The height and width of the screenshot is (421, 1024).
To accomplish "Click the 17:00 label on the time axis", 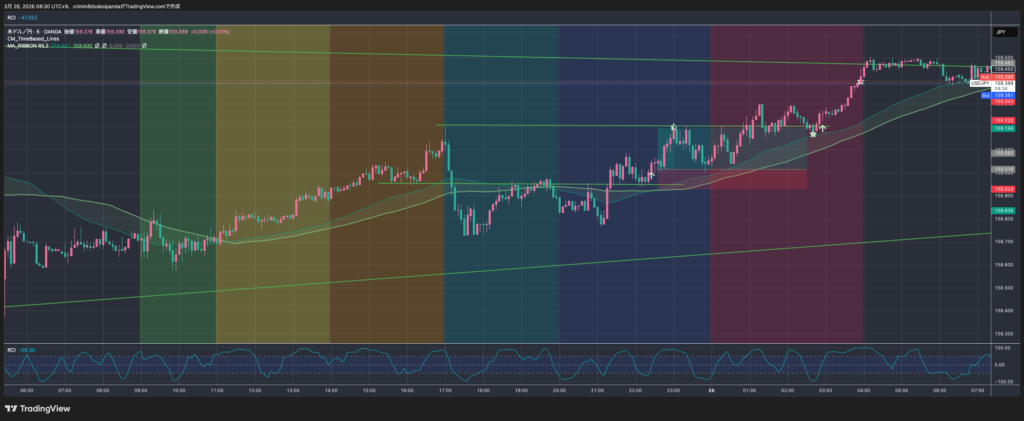I will coord(444,390).
